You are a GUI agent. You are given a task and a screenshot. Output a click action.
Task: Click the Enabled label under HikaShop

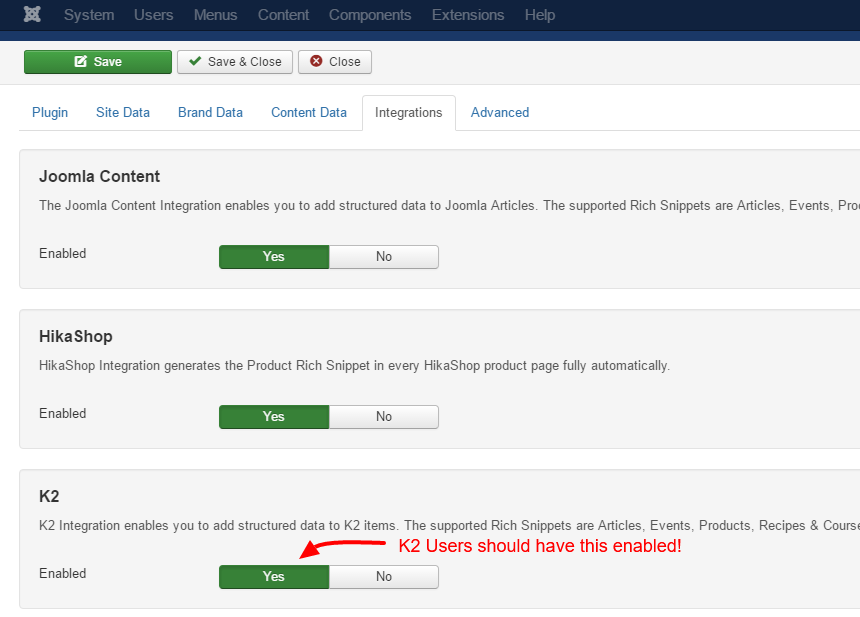(63, 414)
